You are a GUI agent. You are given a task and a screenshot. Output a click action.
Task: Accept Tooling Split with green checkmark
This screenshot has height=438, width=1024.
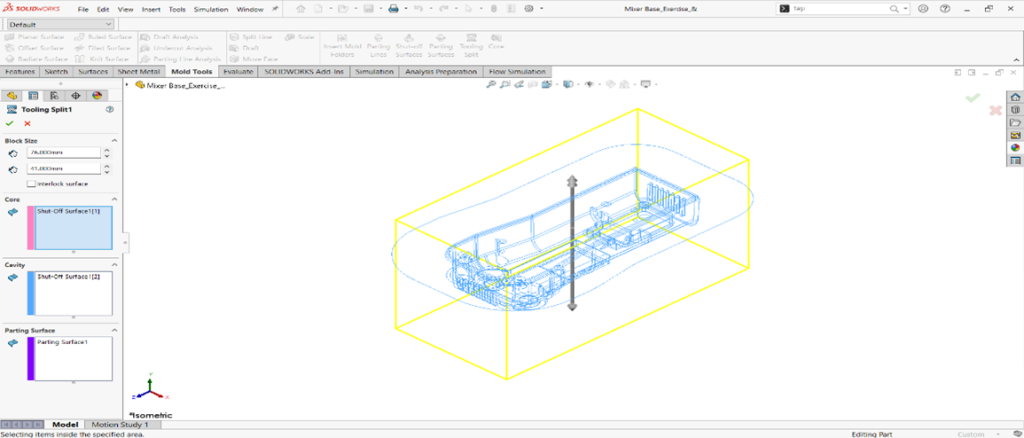tap(11, 123)
